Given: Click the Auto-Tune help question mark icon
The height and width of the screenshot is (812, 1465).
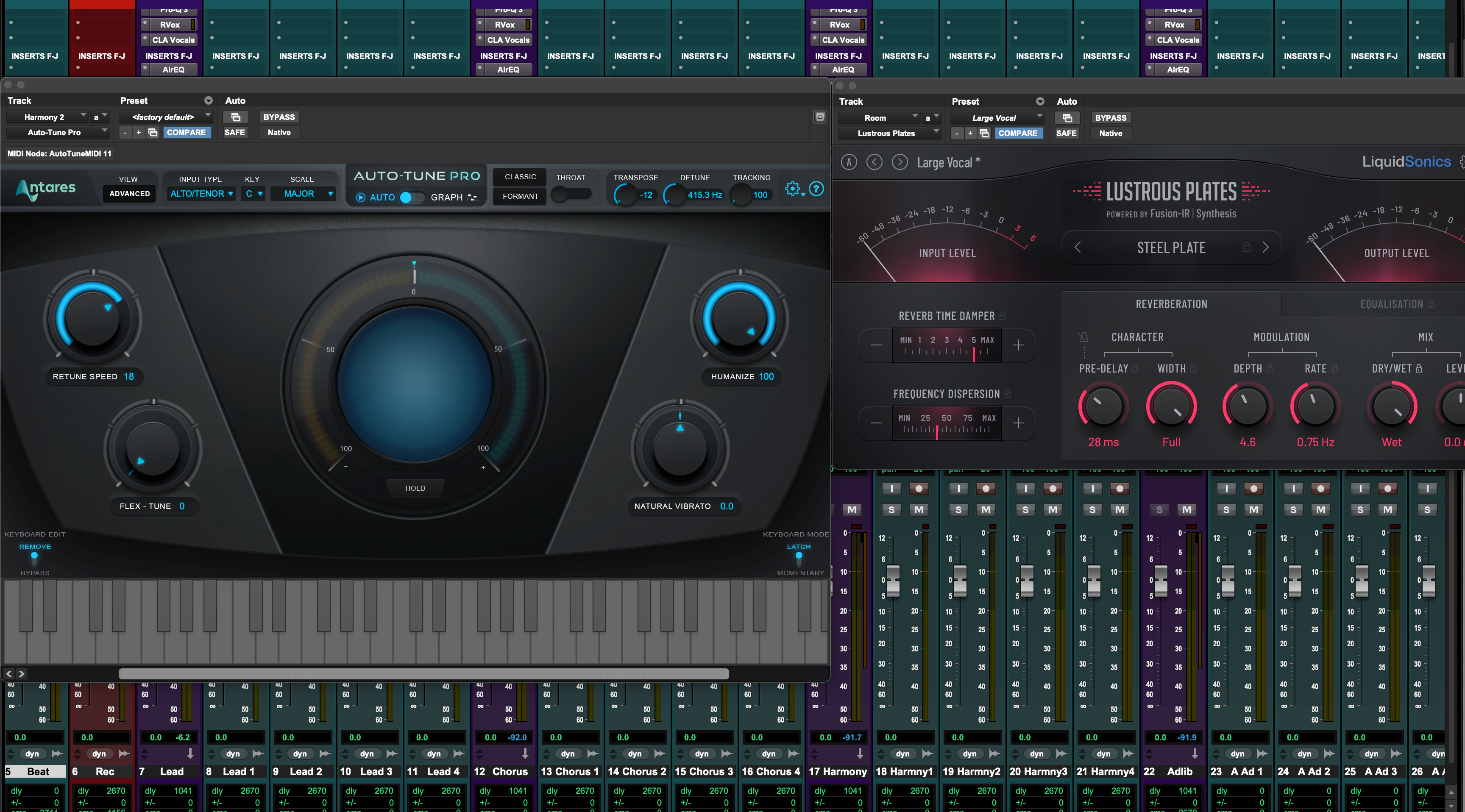Looking at the screenshot, I should (816, 189).
